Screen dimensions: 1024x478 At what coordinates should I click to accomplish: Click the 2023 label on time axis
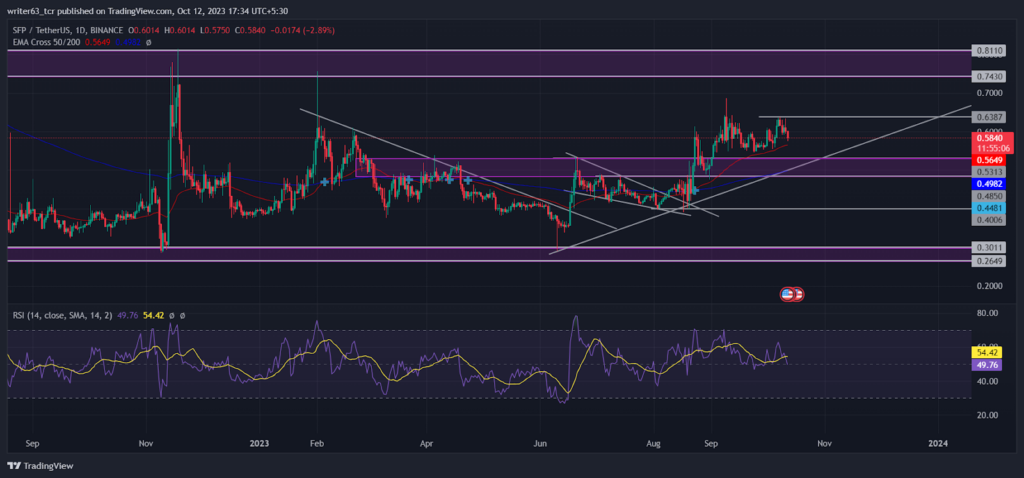(x=259, y=443)
